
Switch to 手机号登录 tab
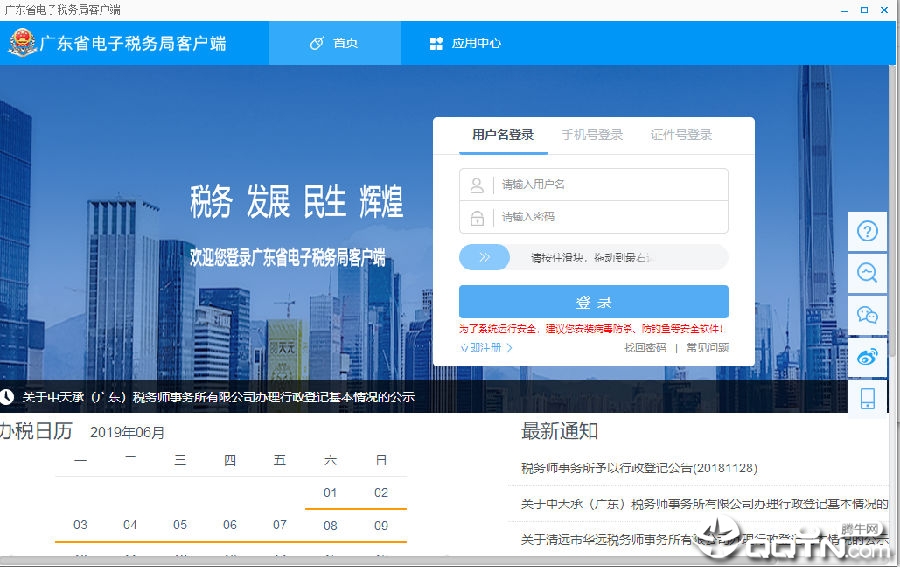pyautogui.click(x=592, y=135)
